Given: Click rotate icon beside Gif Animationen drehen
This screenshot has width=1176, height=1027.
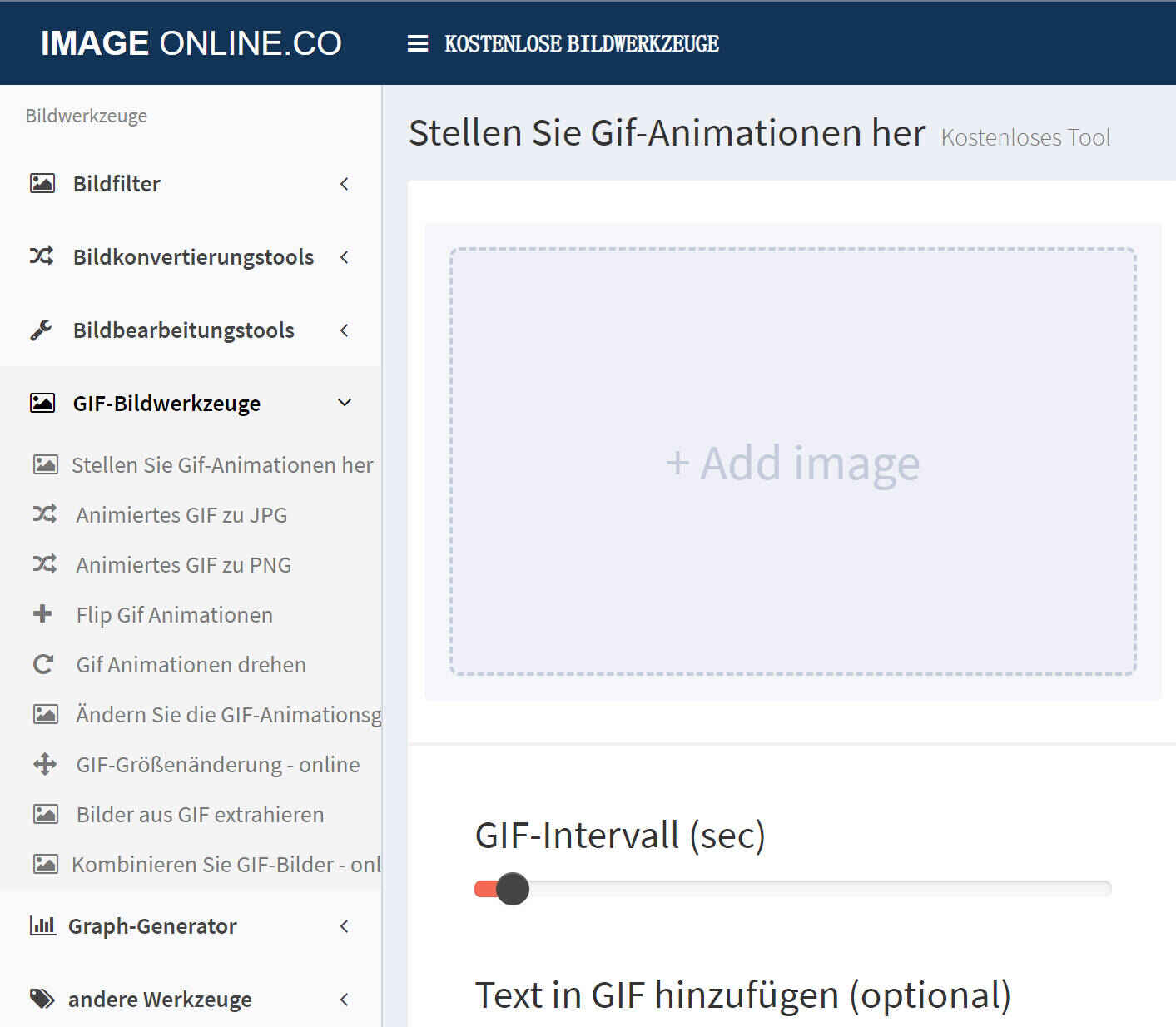Looking at the screenshot, I should pyautogui.click(x=43, y=664).
